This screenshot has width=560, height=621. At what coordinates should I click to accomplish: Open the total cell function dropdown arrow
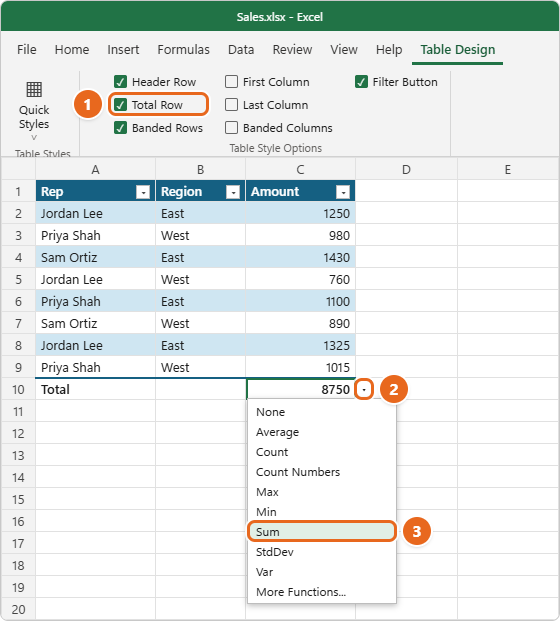coord(364,390)
